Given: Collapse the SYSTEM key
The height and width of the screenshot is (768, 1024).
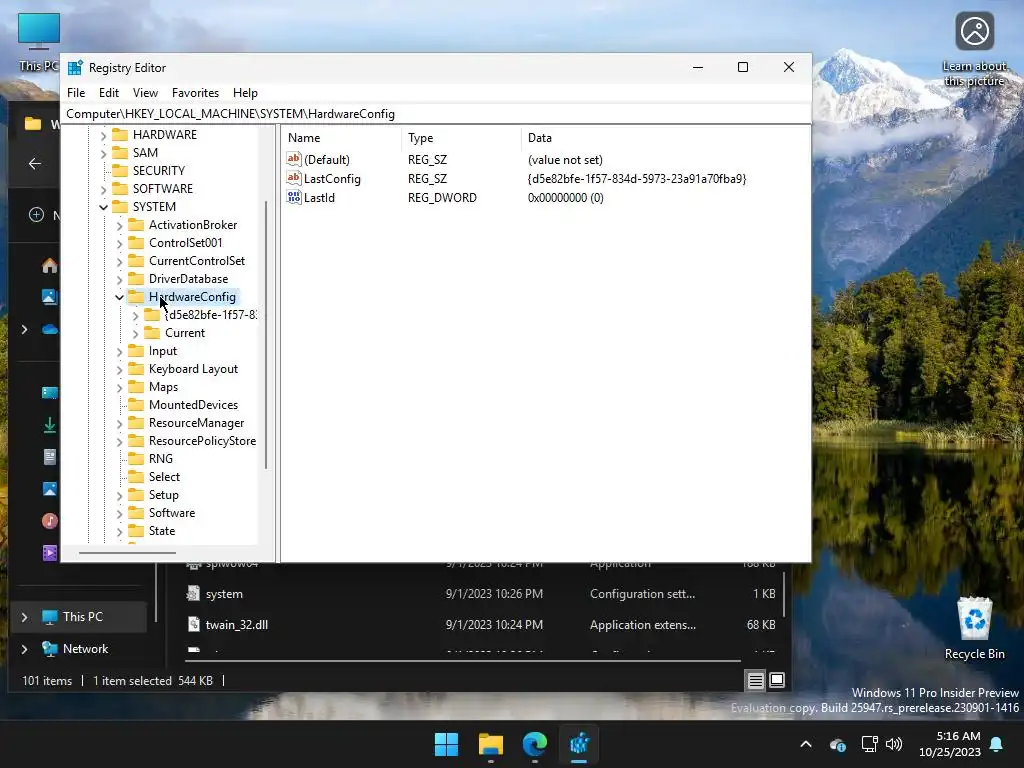Looking at the screenshot, I should click(103, 207).
